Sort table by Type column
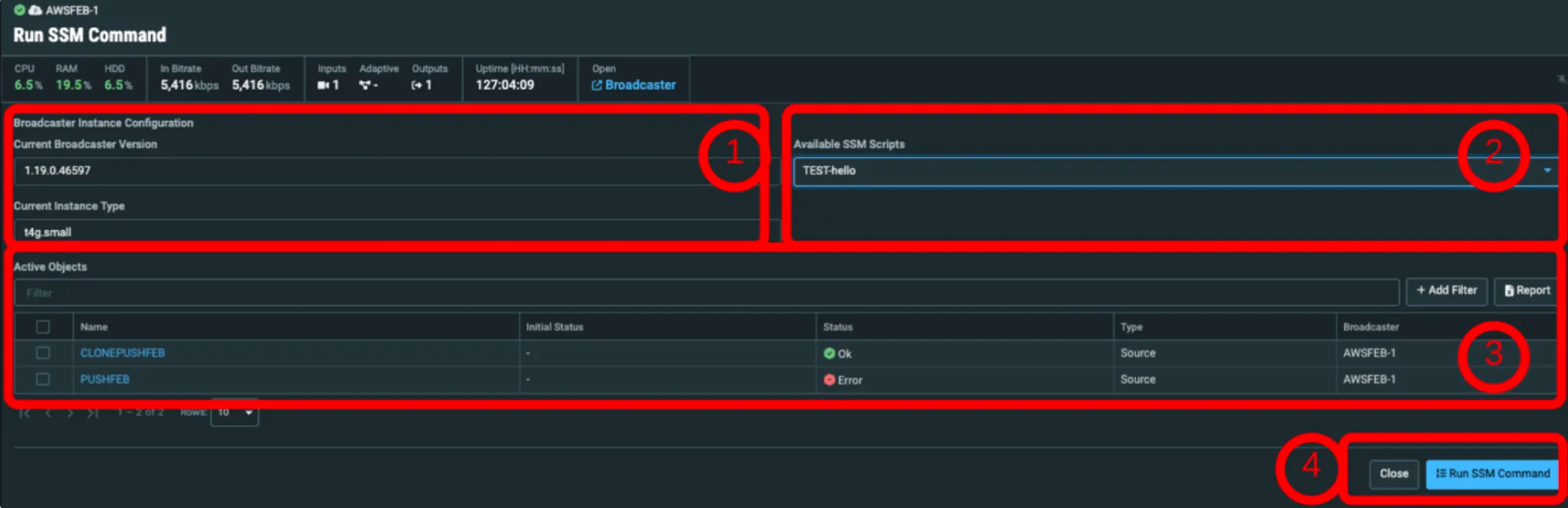Viewport: 1568px width, 508px height. point(1131,327)
